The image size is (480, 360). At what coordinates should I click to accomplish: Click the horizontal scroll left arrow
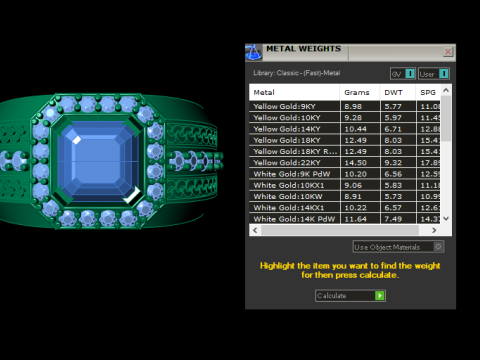tap(255, 230)
